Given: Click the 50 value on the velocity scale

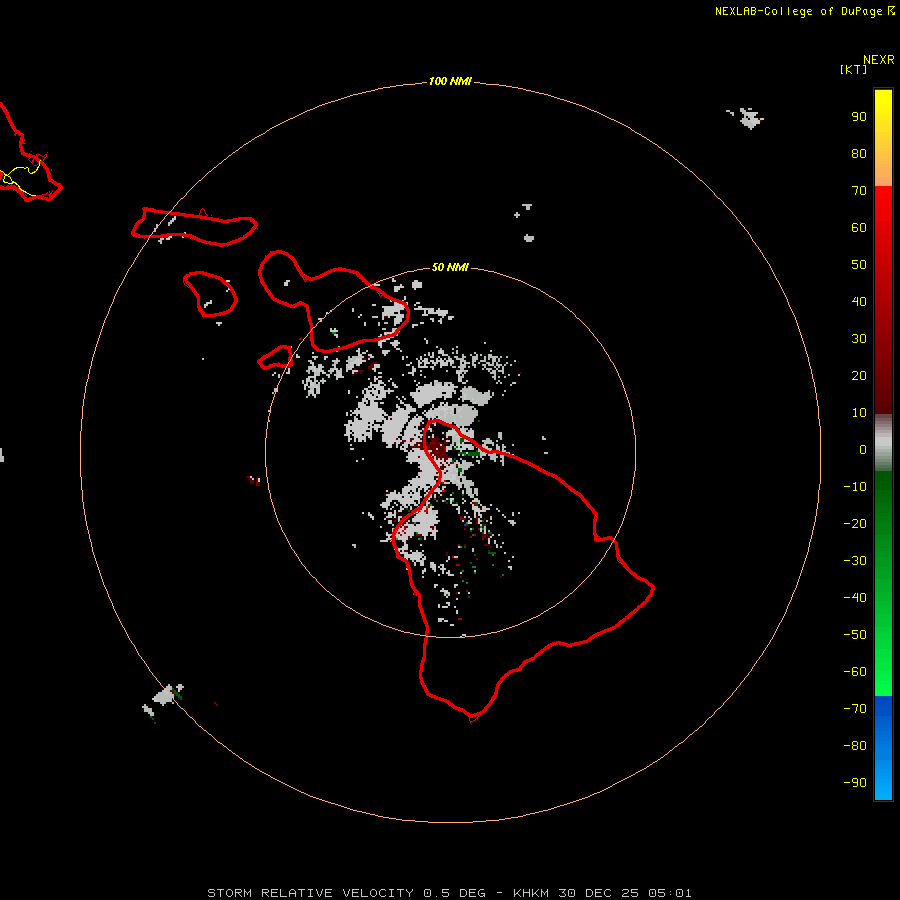Looking at the screenshot, I should point(859,265).
